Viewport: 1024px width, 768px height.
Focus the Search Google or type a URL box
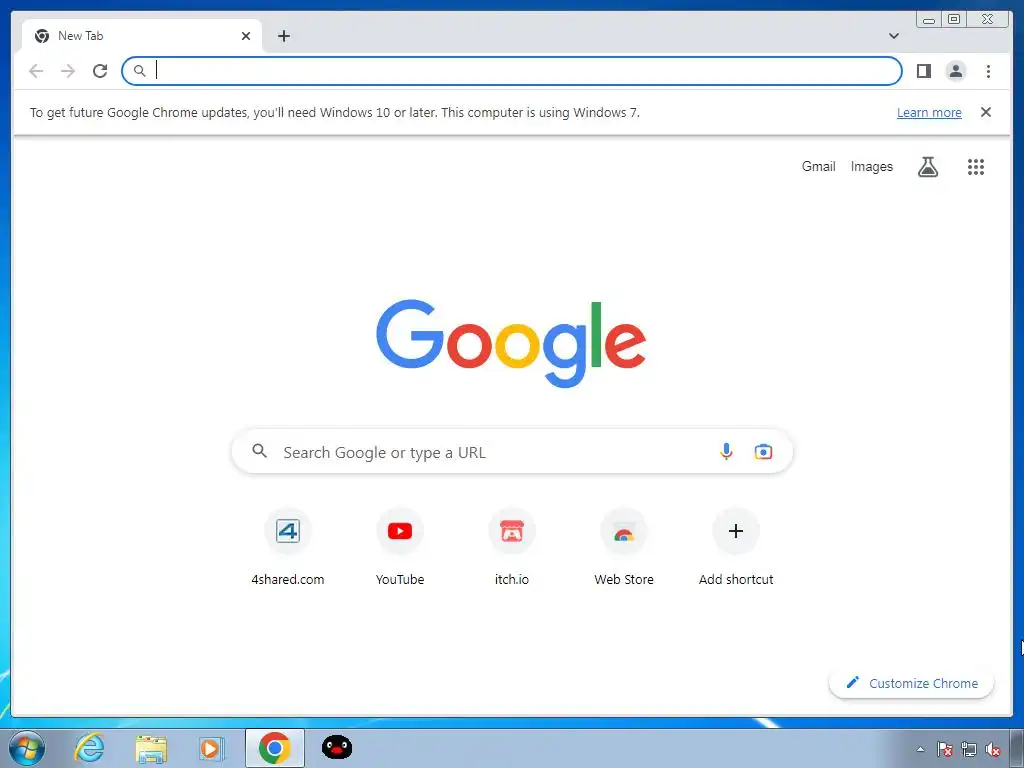(x=512, y=451)
